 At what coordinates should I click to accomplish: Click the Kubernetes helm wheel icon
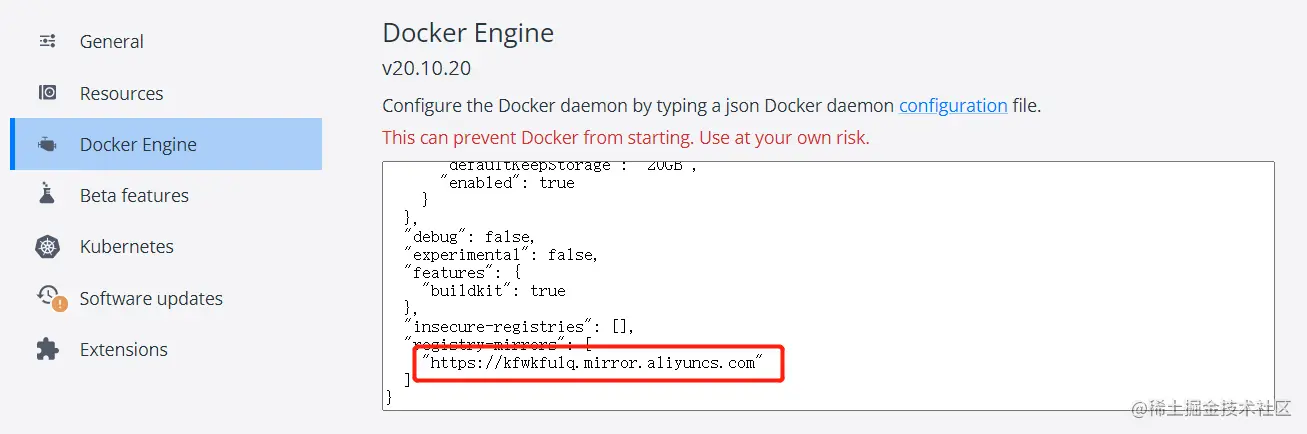(47, 246)
